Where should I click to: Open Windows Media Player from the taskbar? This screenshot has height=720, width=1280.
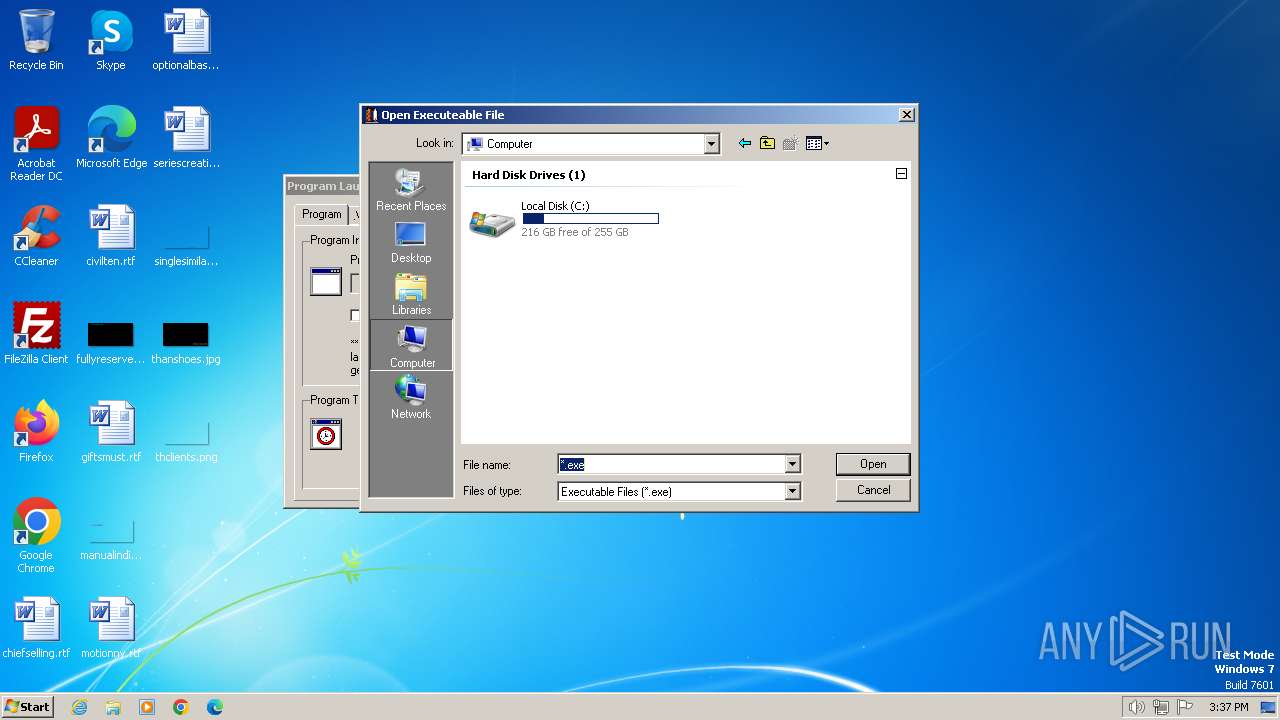[147, 707]
